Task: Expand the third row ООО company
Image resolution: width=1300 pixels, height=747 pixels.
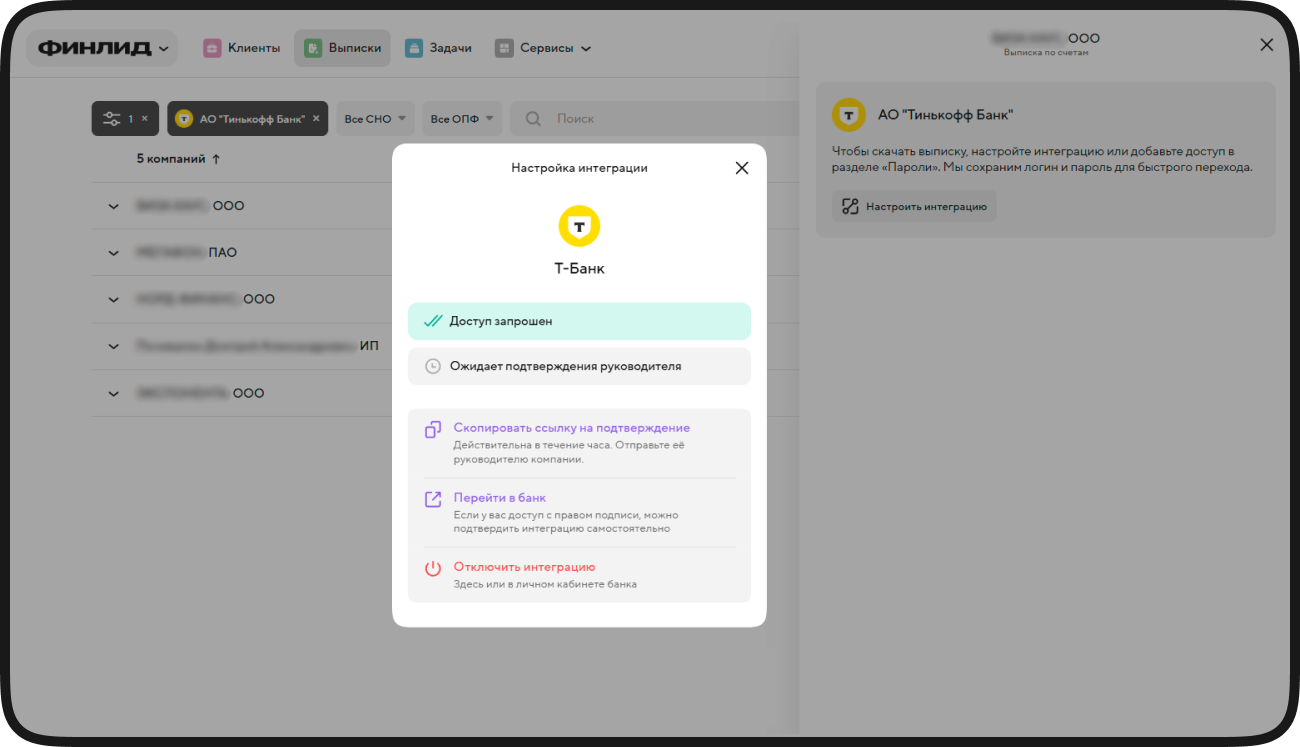Action: coord(114,299)
